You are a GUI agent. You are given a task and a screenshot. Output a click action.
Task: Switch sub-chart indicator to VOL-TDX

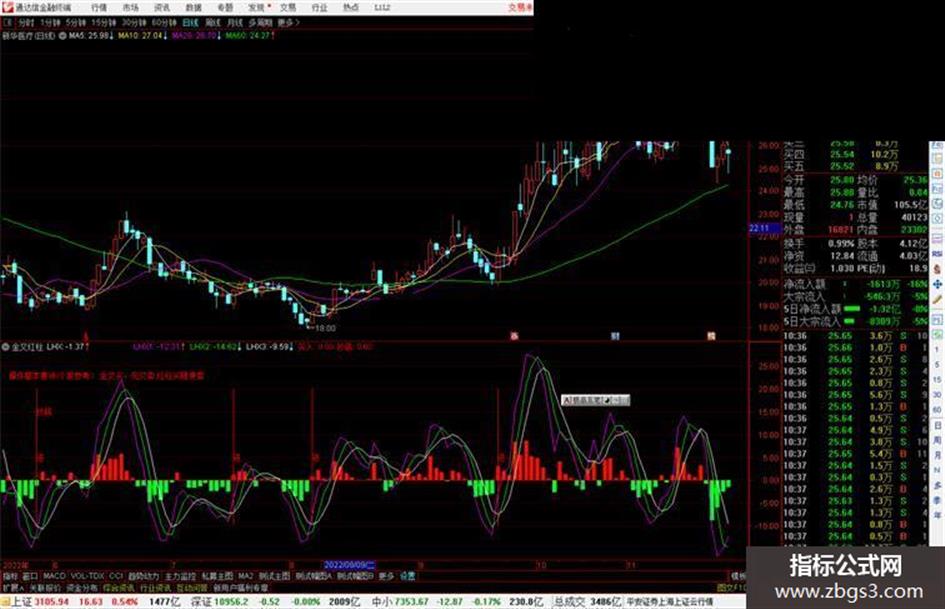87,576
